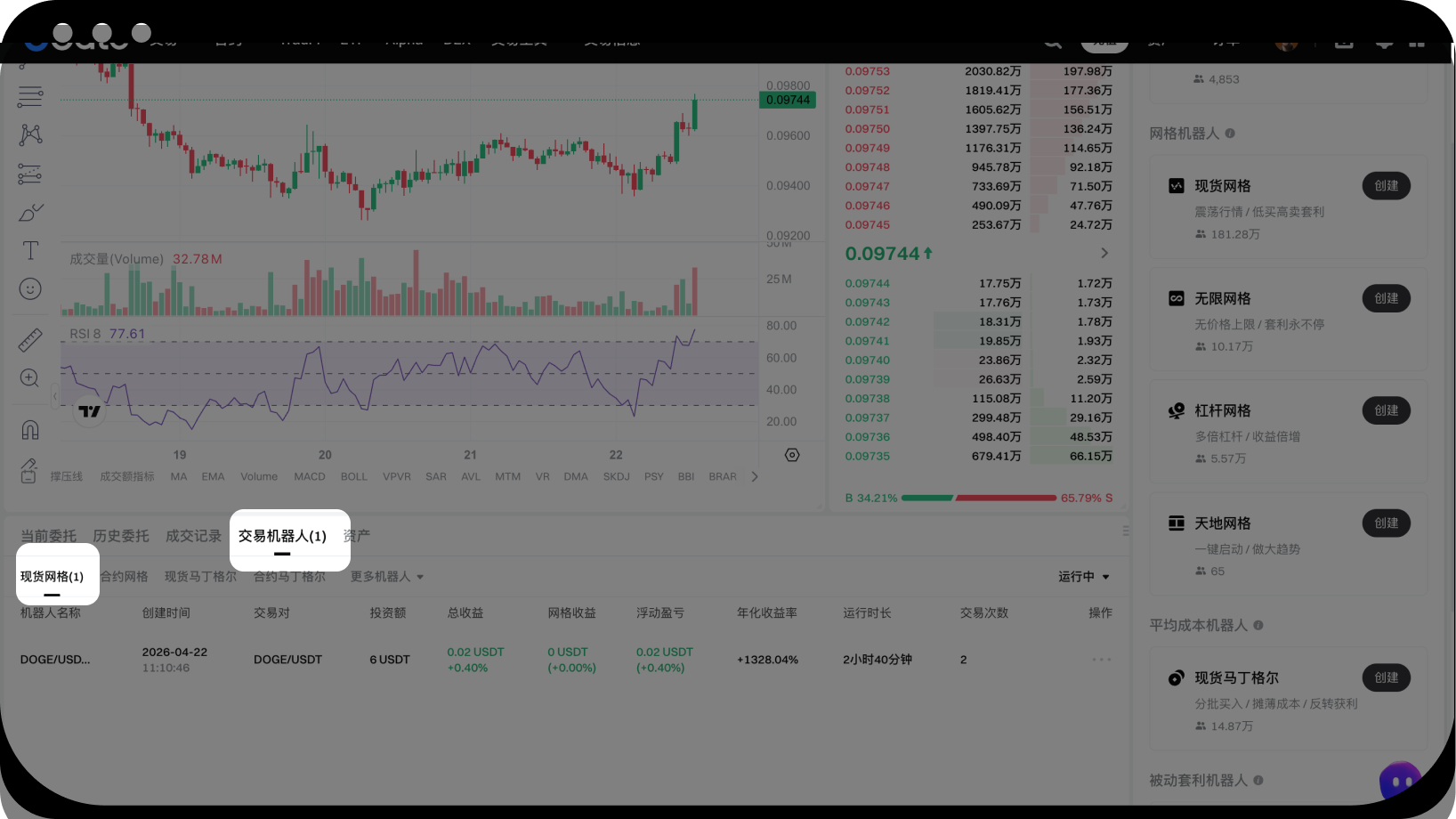Click the TradingView logo on chart
This screenshot has width=1456, height=819.
(89, 411)
